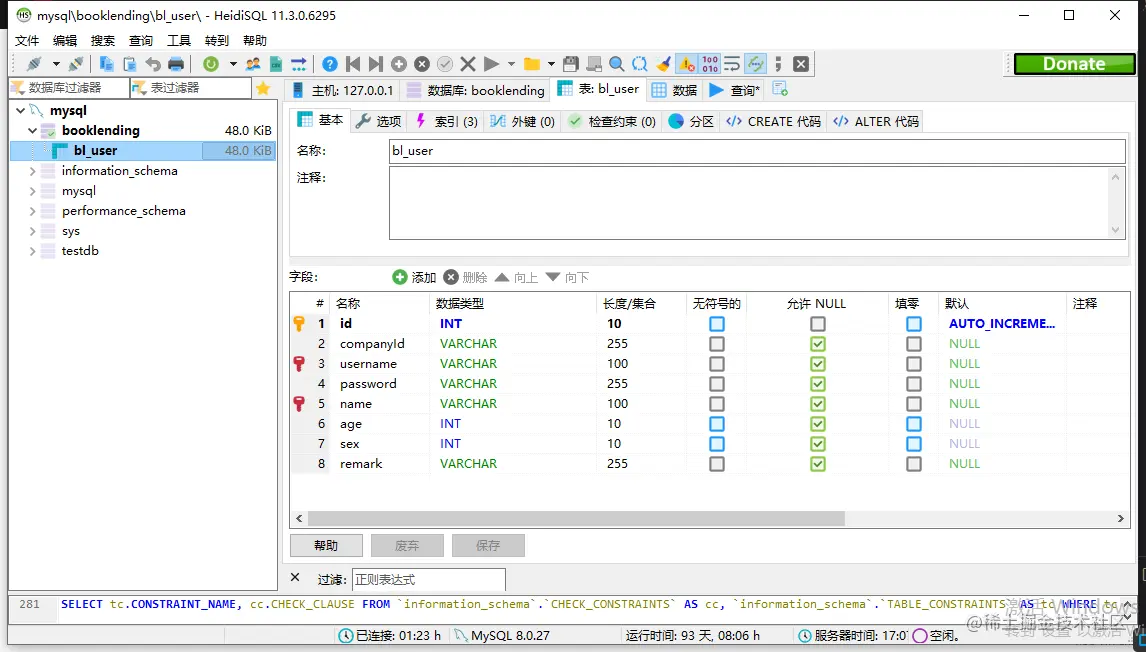1146x652 pixels.
Task: Open the session manager dropdown arrow
Action: click(56, 64)
